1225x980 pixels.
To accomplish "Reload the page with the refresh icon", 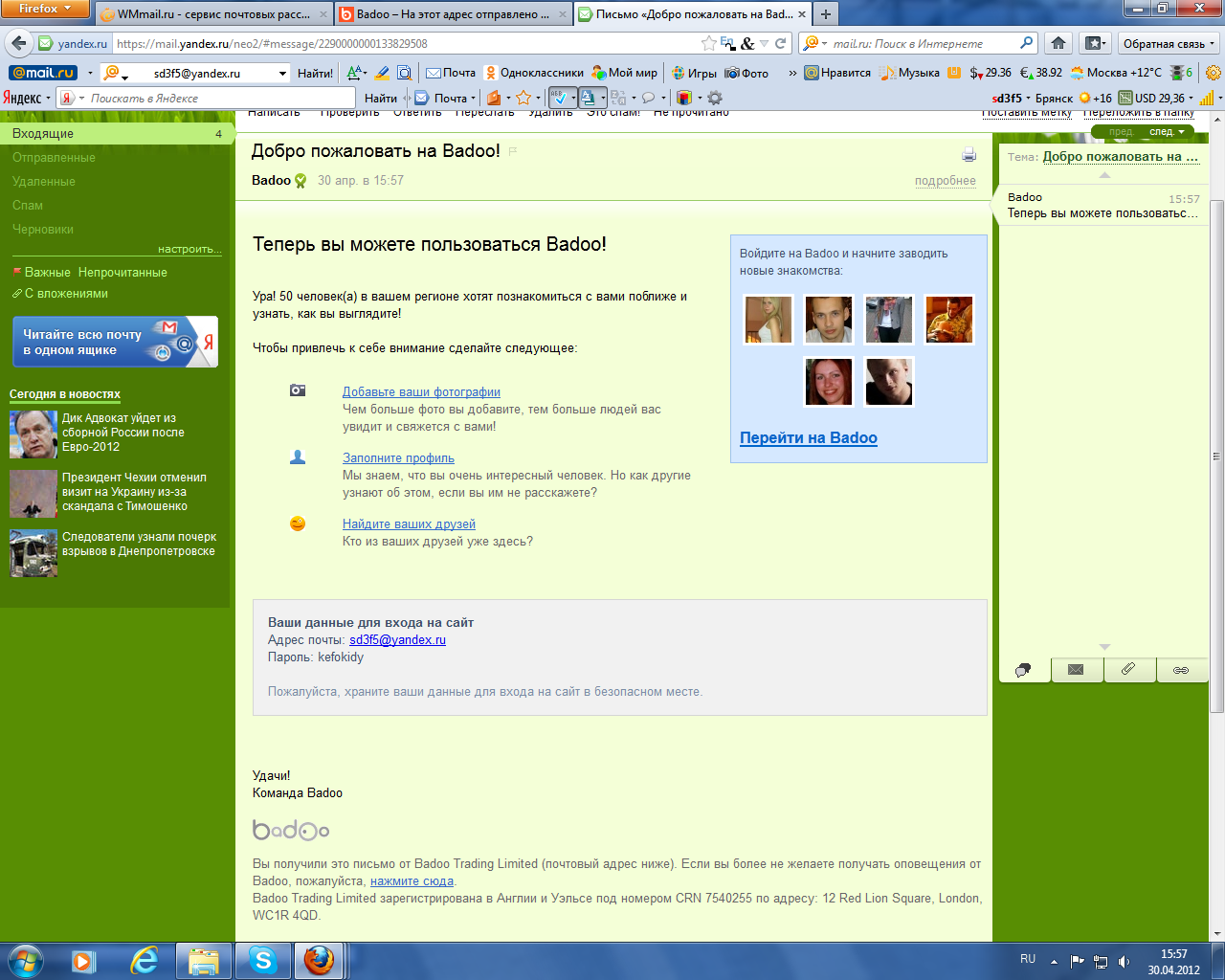I will pos(781,43).
